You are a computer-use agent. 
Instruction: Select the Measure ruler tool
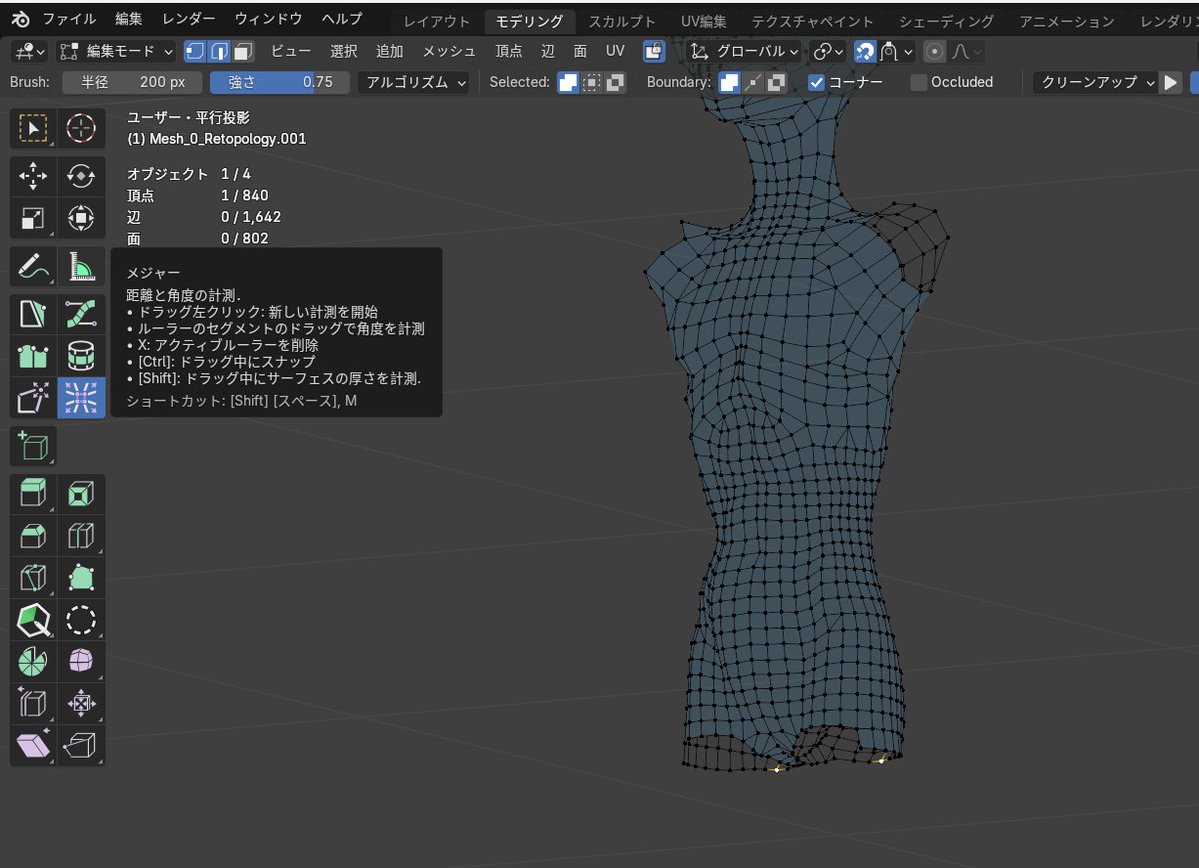click(81, 267)
